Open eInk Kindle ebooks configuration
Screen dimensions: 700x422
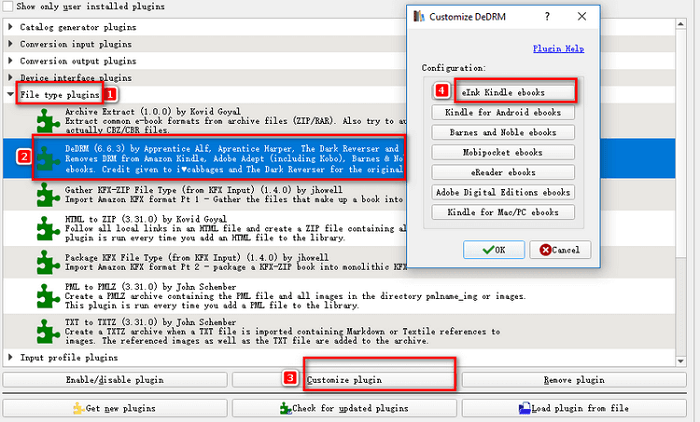[503, 92]
